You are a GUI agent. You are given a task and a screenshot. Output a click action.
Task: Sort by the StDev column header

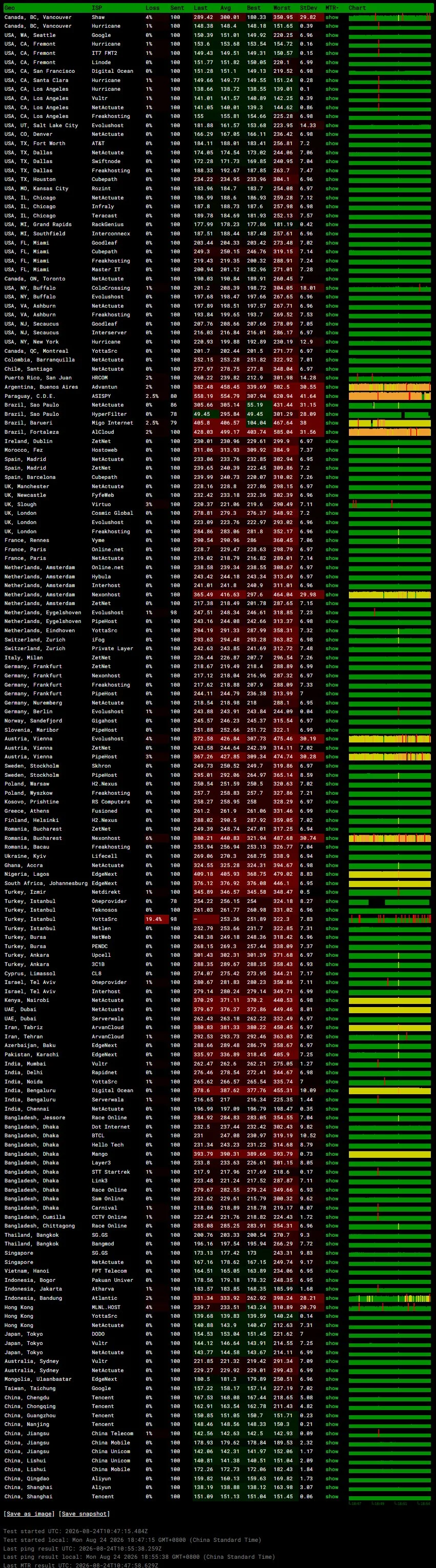point(309,8)
